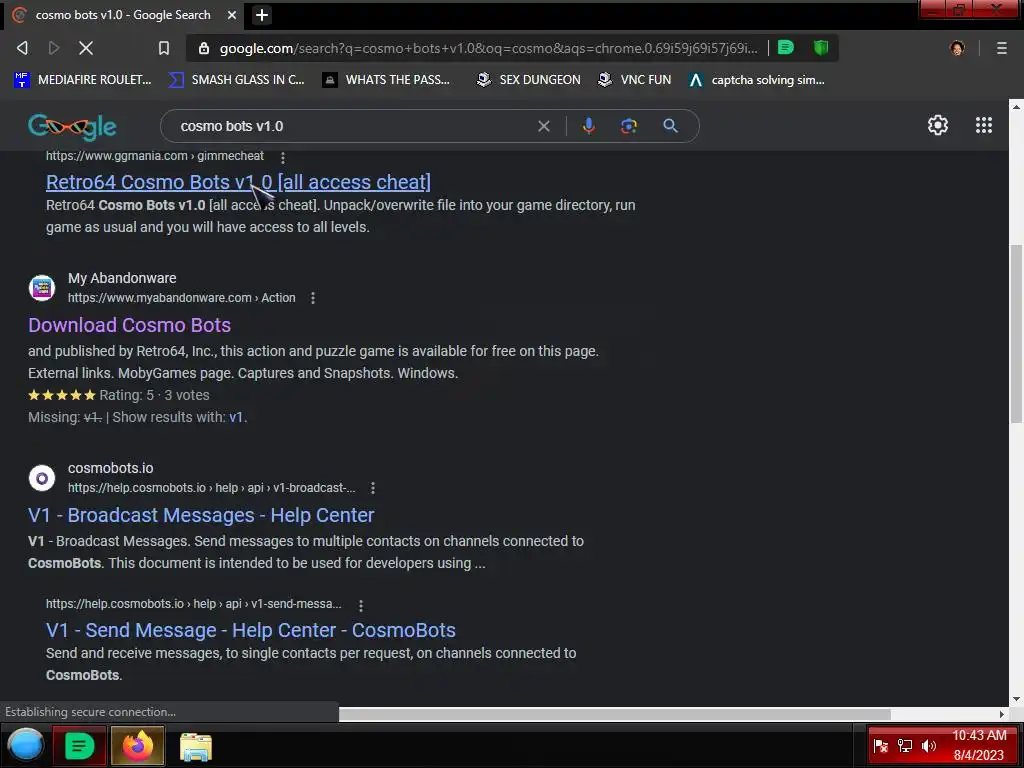Clear the search query text
The height and width of the screenshot is (768, 1024).
pyautogui.click(x=543, y=126)
